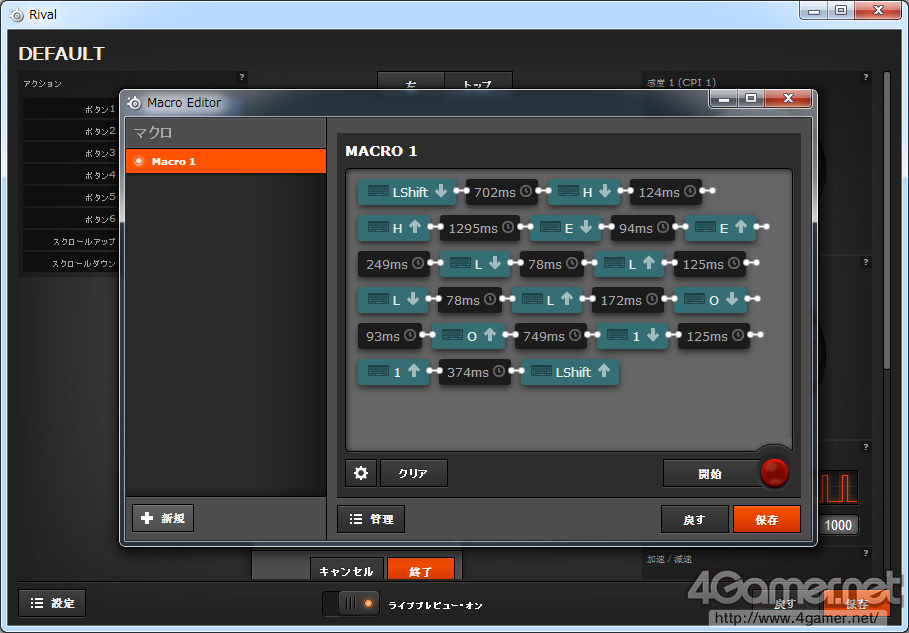The height and width of the screenshot is (633, 909).
Task: Select ボタン2 in the Rival action list
Action: point(71,131)
